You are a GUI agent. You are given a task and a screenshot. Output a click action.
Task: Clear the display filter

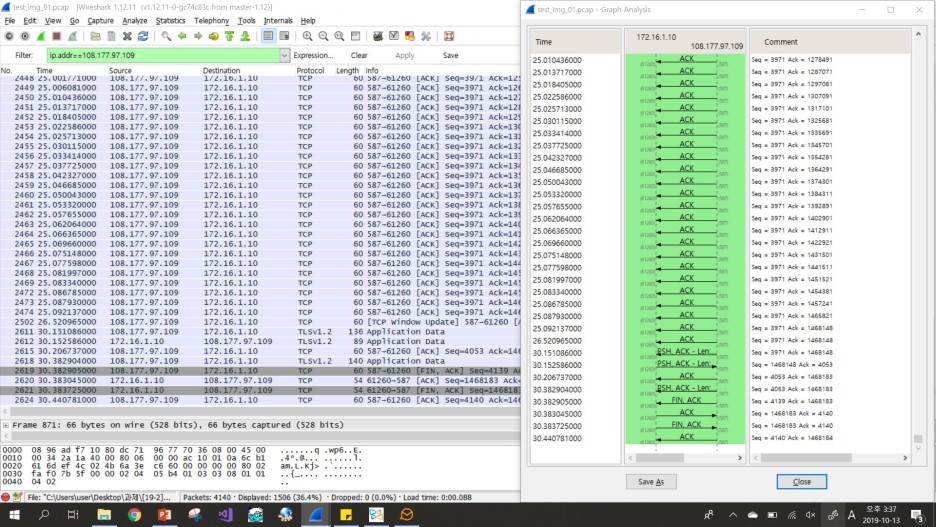click(x=359, y=56)
